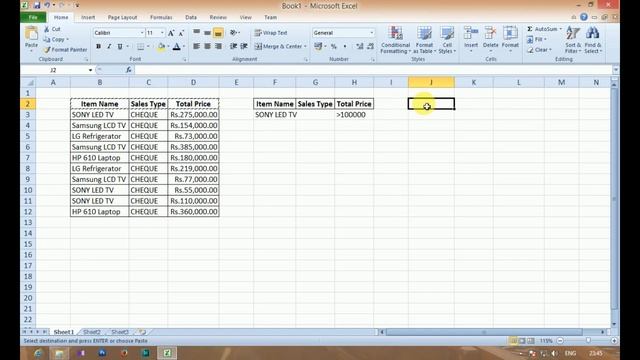Switch to the Data tab
The width and height of the screenshot is (640, 360).
pyautogui.click(x=191, y=18)
